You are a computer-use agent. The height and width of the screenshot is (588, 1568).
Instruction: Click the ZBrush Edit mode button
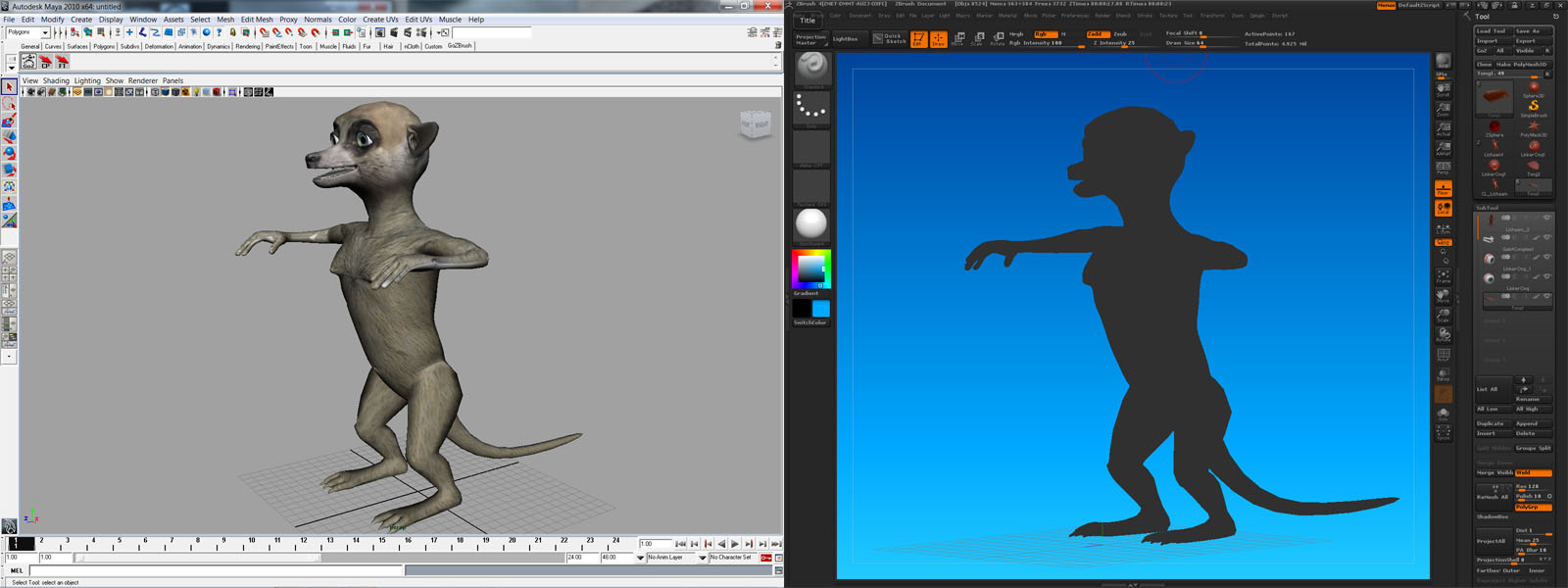[918, 39]
